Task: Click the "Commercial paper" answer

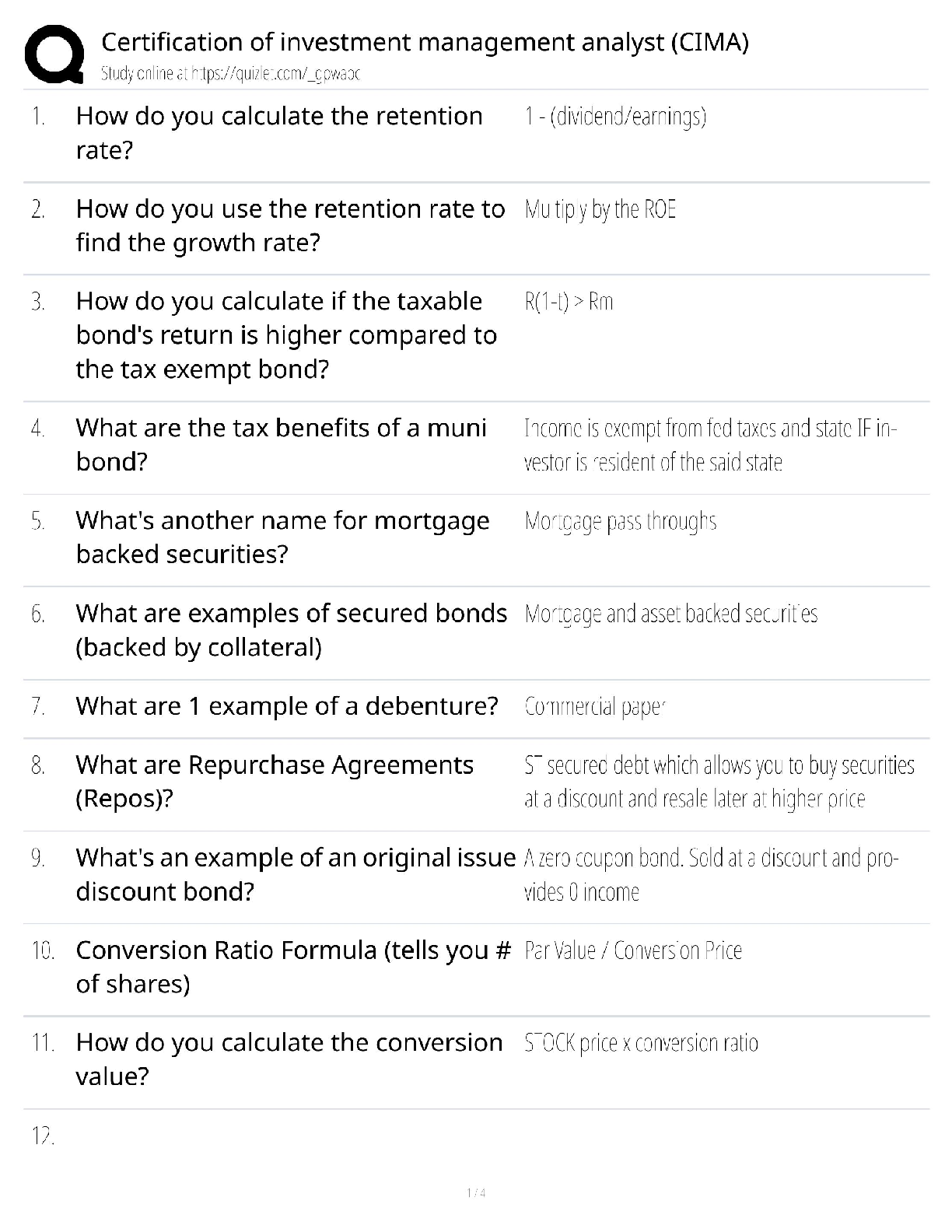Action: (x=595, y=706)
